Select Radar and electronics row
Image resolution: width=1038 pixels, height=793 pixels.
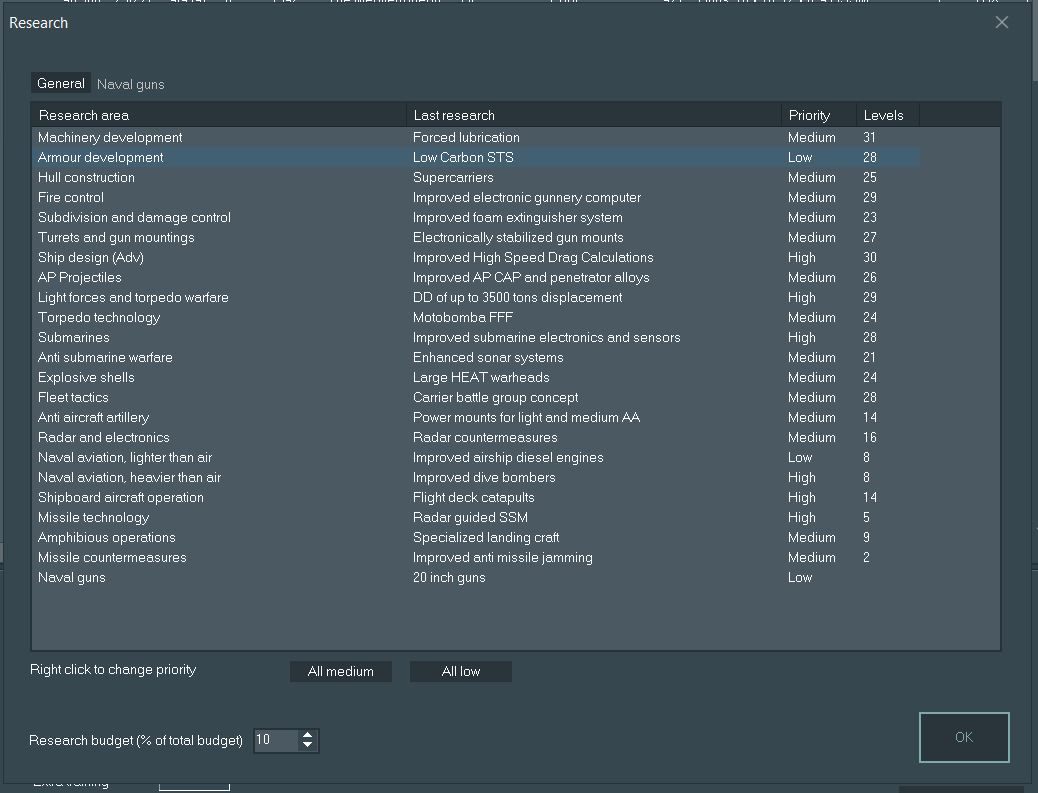(476, 438)
